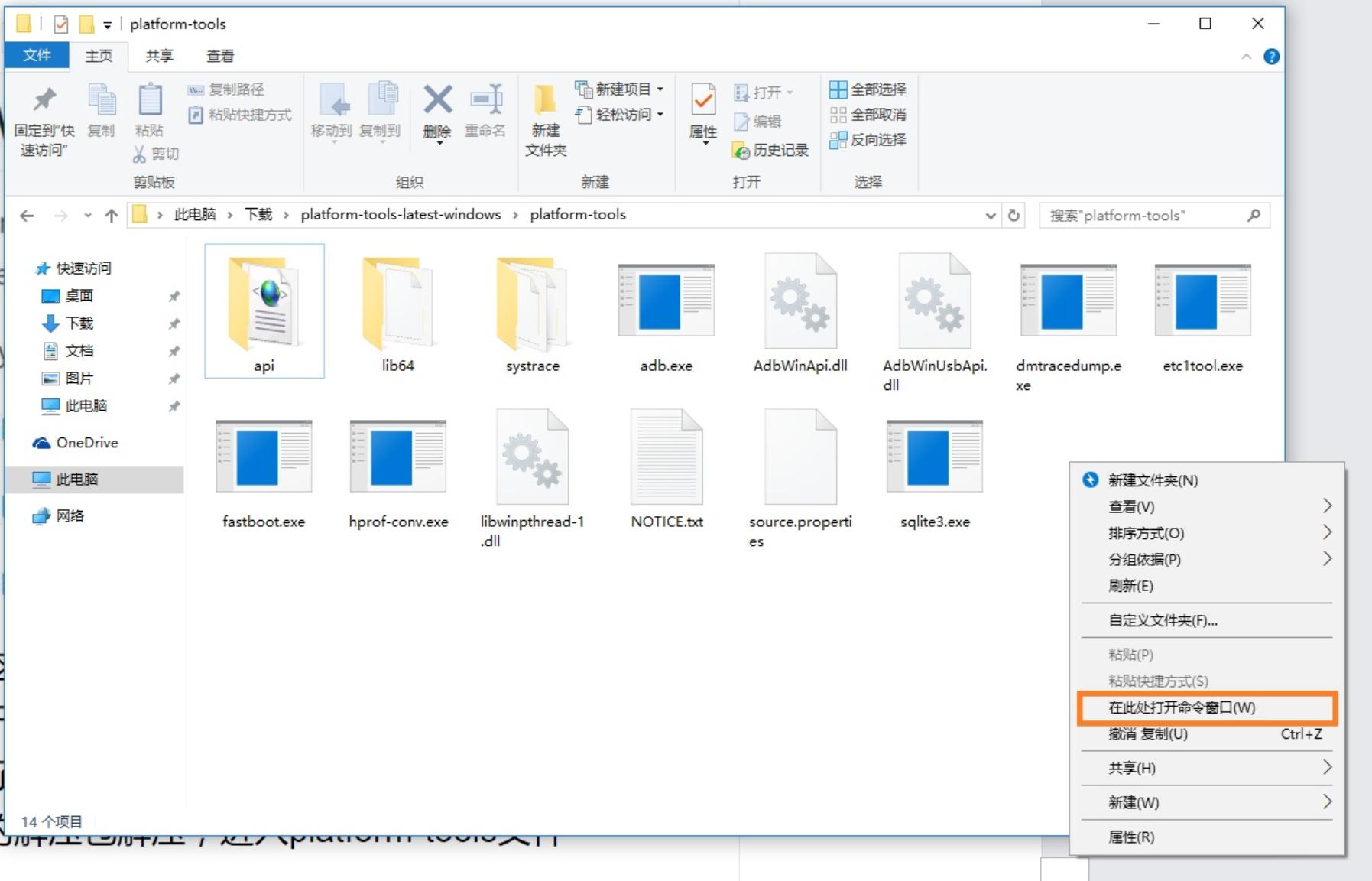Click the 删除 red X icon
The height and width of the screenshot is (881, 1372).
tap(438, 100)
